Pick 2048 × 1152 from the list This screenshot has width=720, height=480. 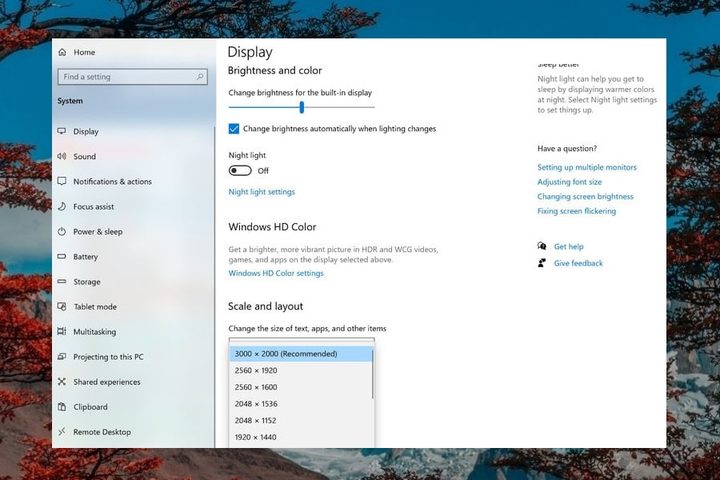point(301,420)
